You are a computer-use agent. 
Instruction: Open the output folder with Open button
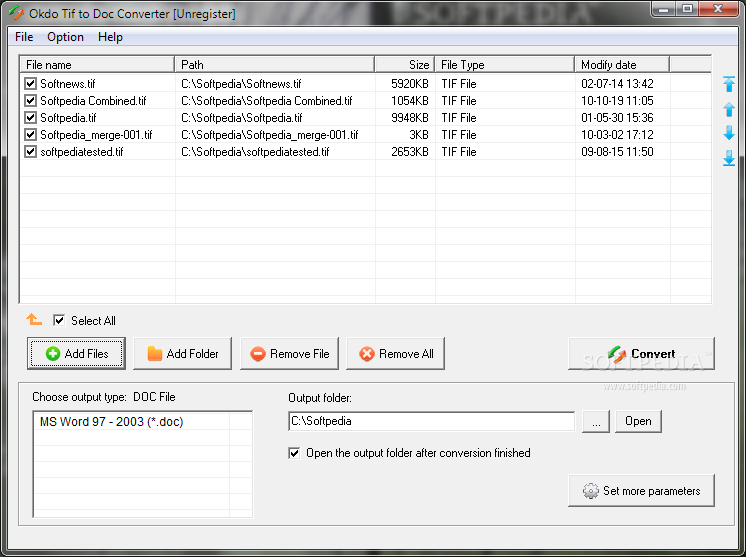pyautogui.click(x=638, y=421)
